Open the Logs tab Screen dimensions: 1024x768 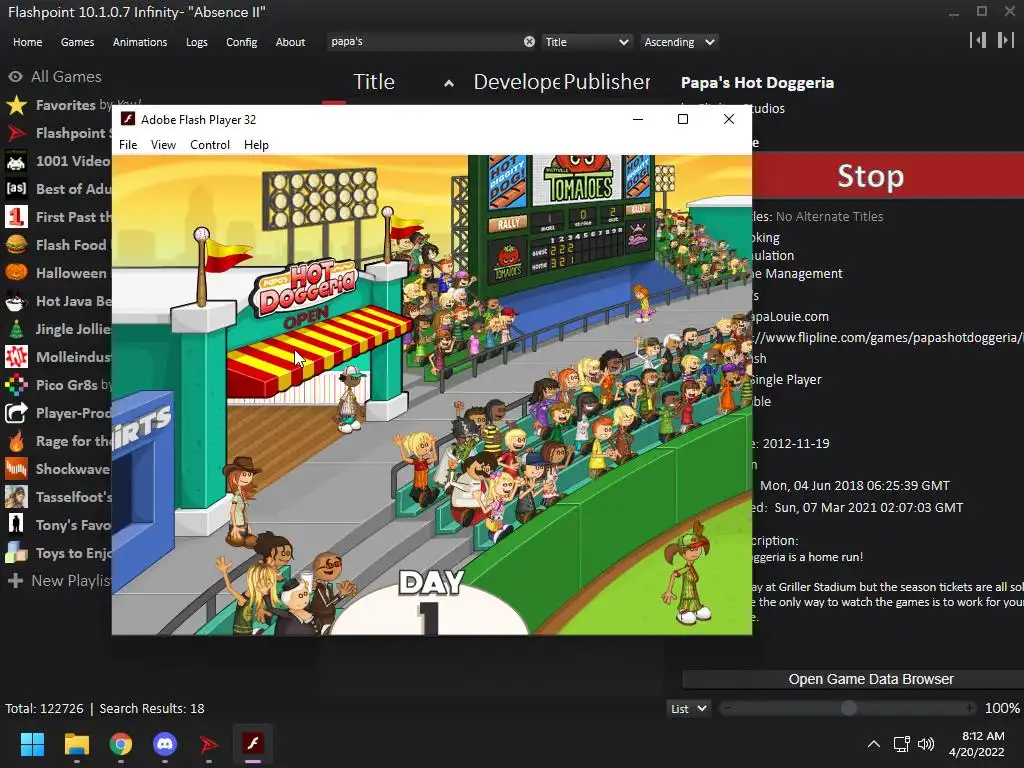click(197, 42)
